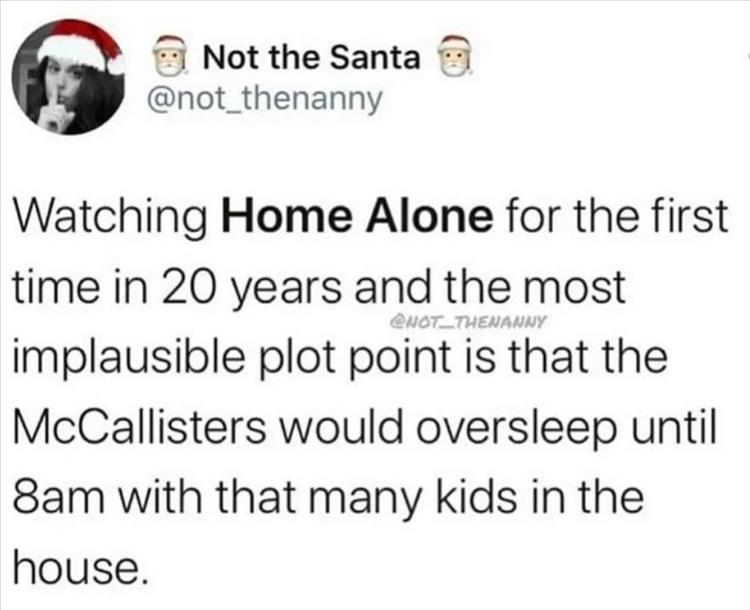Open the "Not the Santa" display name
The width and height of the screenshot is (750, 610).
(311, 59)
